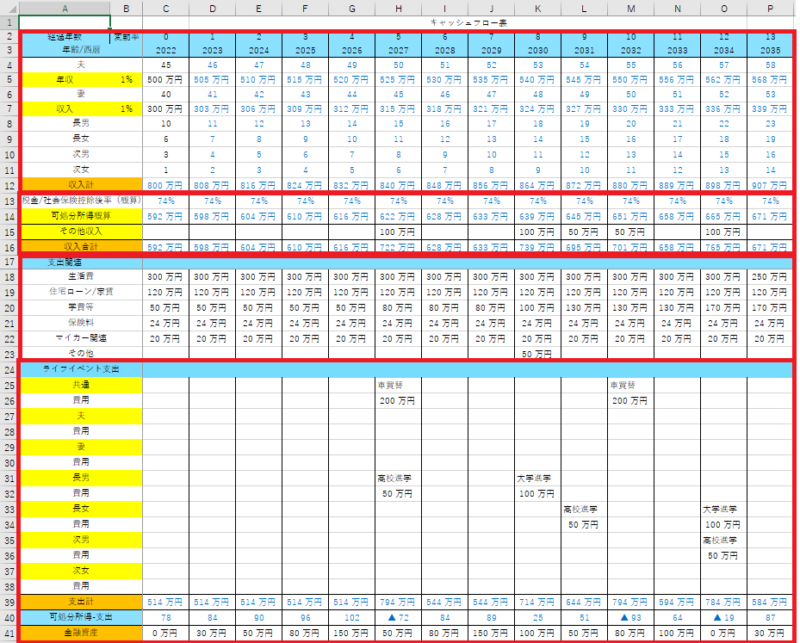Image resolution: width=800 pixels, height=643 pixels.
Task: Select column A header
Action: (x=65, y=8)
